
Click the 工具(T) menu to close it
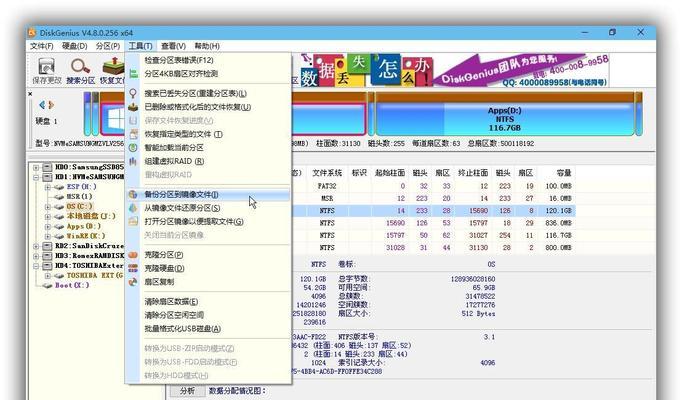140,46
